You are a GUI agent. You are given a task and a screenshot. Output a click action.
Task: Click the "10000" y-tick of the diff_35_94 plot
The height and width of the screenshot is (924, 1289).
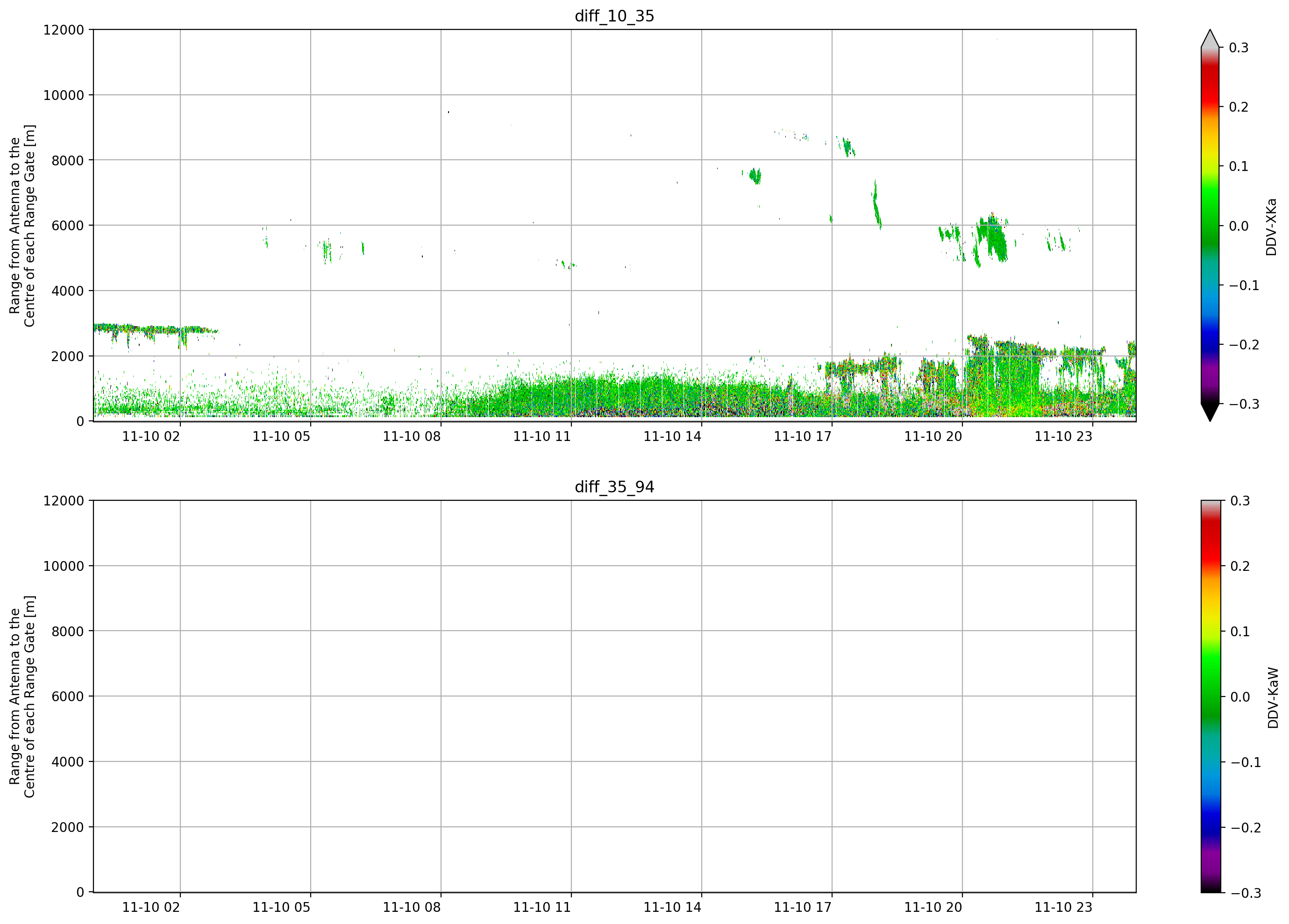(x=64, y=566)
